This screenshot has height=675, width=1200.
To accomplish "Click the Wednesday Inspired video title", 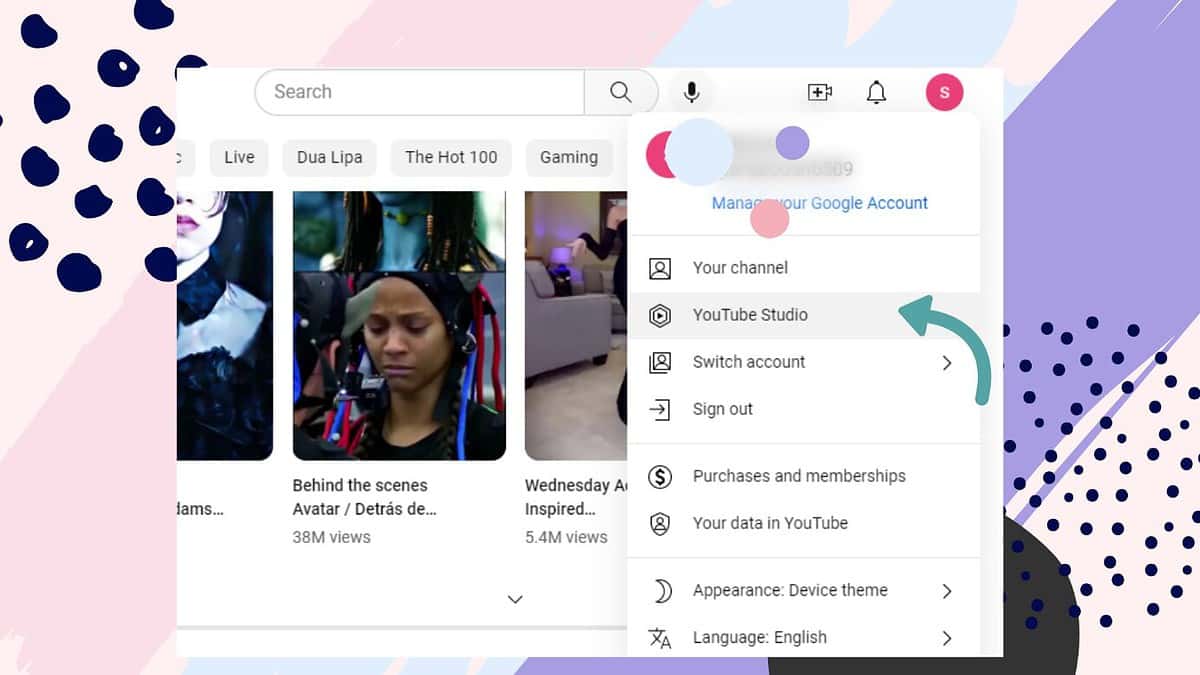I will 576,497.
